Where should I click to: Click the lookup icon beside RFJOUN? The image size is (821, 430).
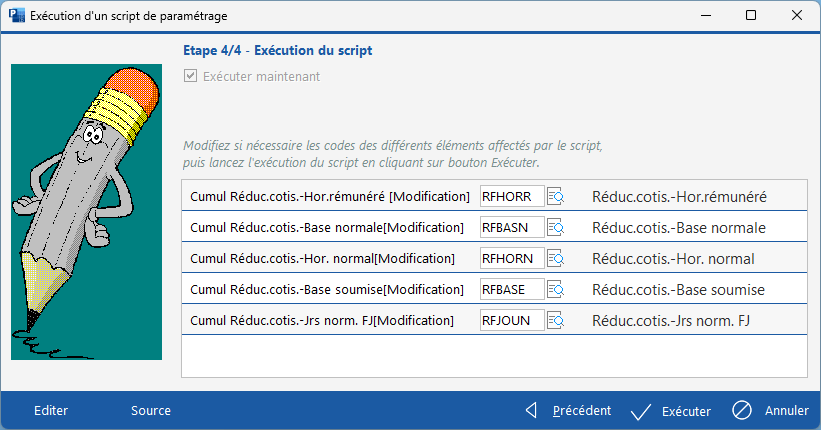(x=556, y=321)
